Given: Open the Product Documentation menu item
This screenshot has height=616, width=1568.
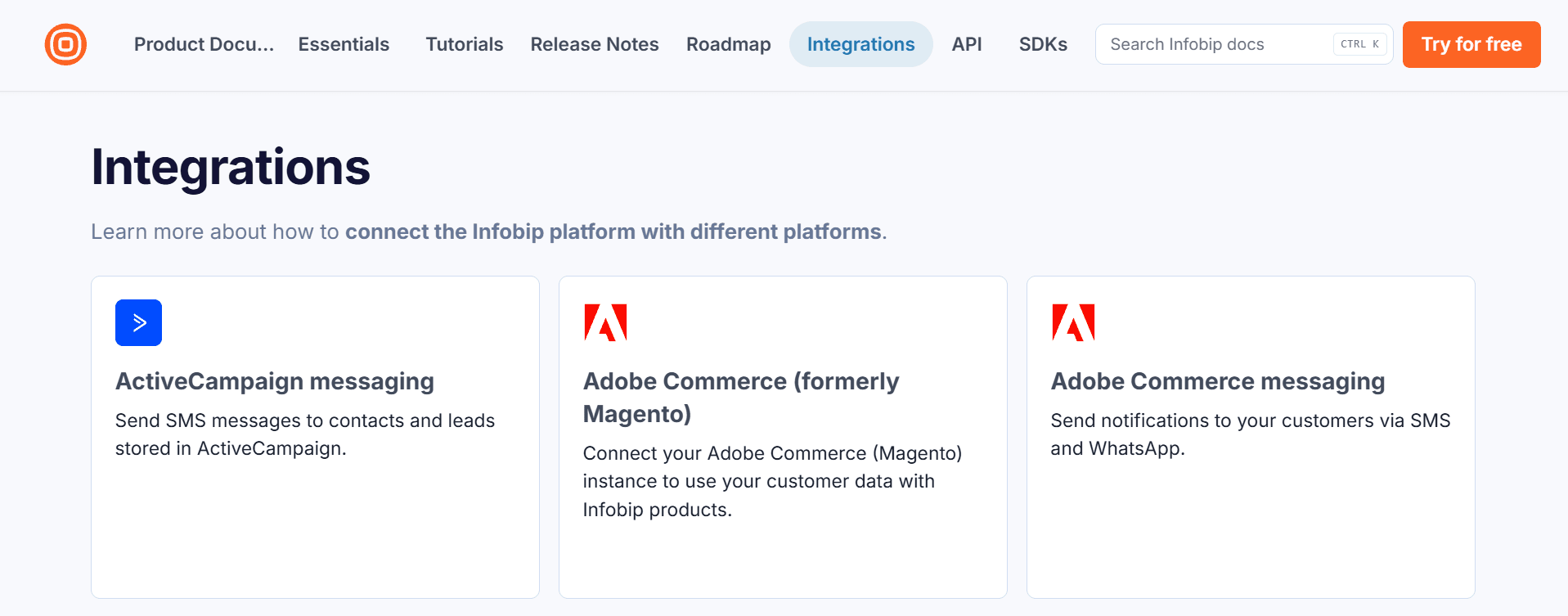Looking at the screenshot, I should (204, 44).
